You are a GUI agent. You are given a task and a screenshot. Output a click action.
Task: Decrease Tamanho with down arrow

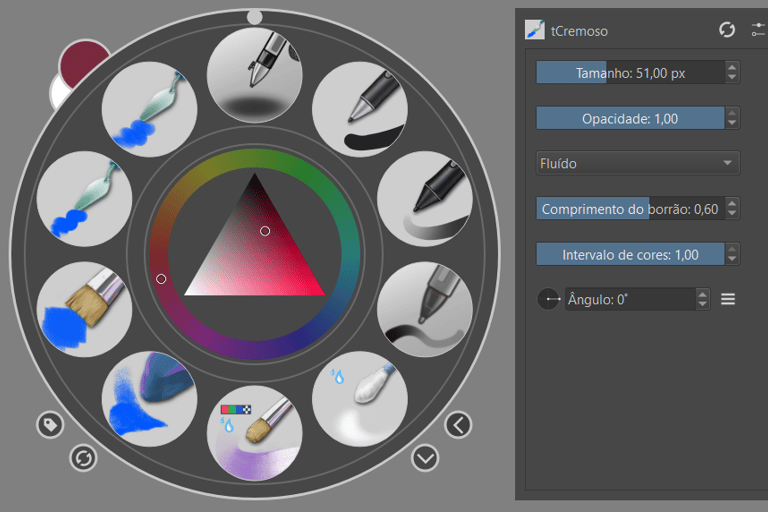click(732, 78)
